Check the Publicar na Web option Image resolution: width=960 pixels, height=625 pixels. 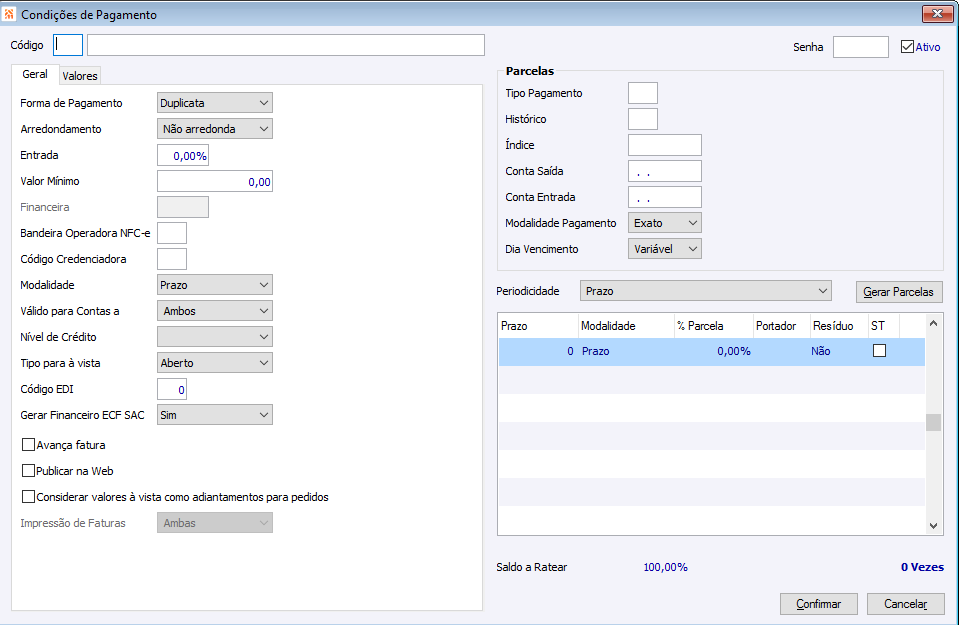click(x=28, y=471)
